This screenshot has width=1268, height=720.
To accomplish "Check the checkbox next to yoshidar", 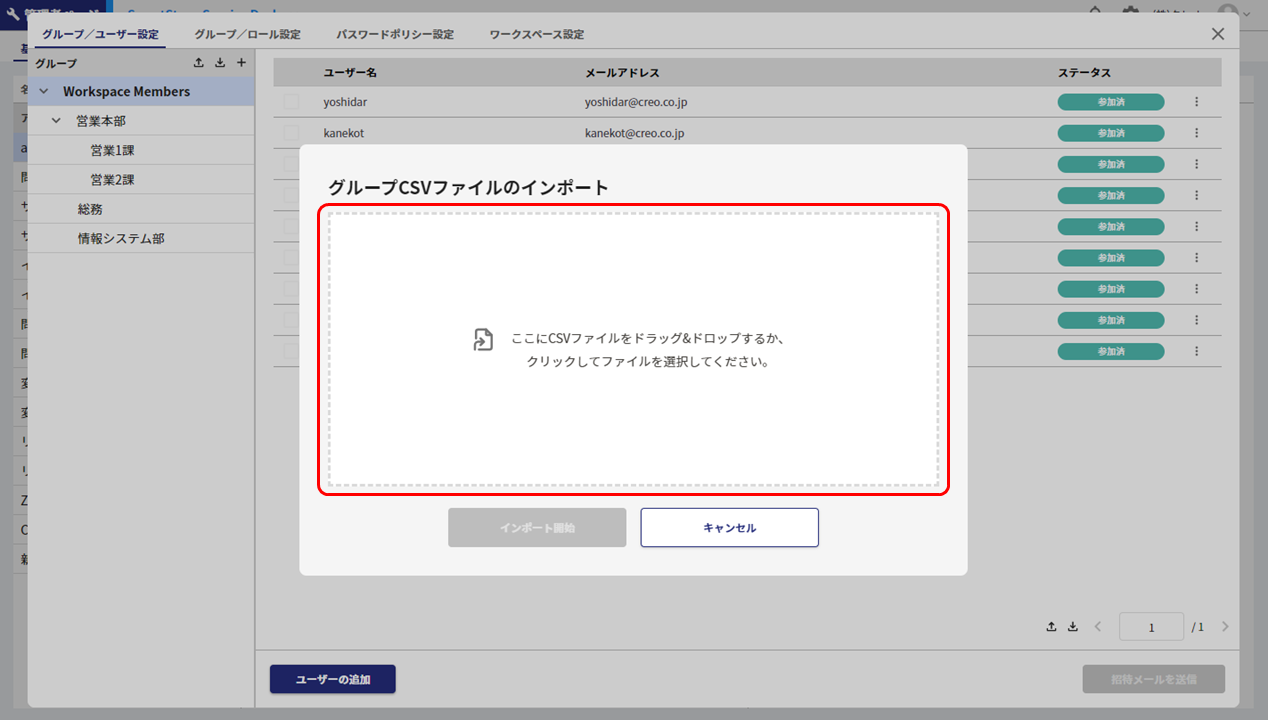I will pyautogui.click(x=291, y=102).
